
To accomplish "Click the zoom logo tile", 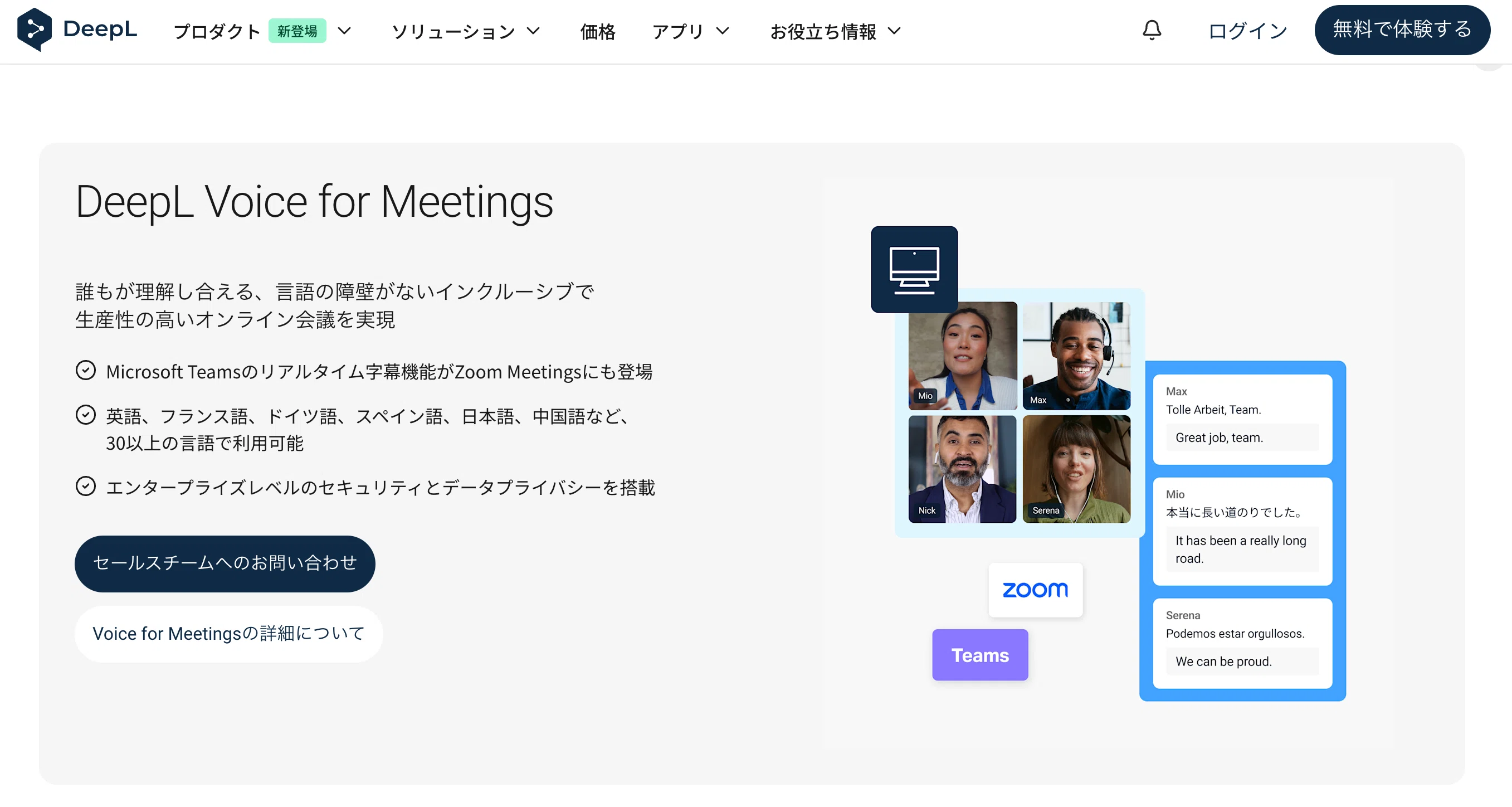I will [1035, 590].
